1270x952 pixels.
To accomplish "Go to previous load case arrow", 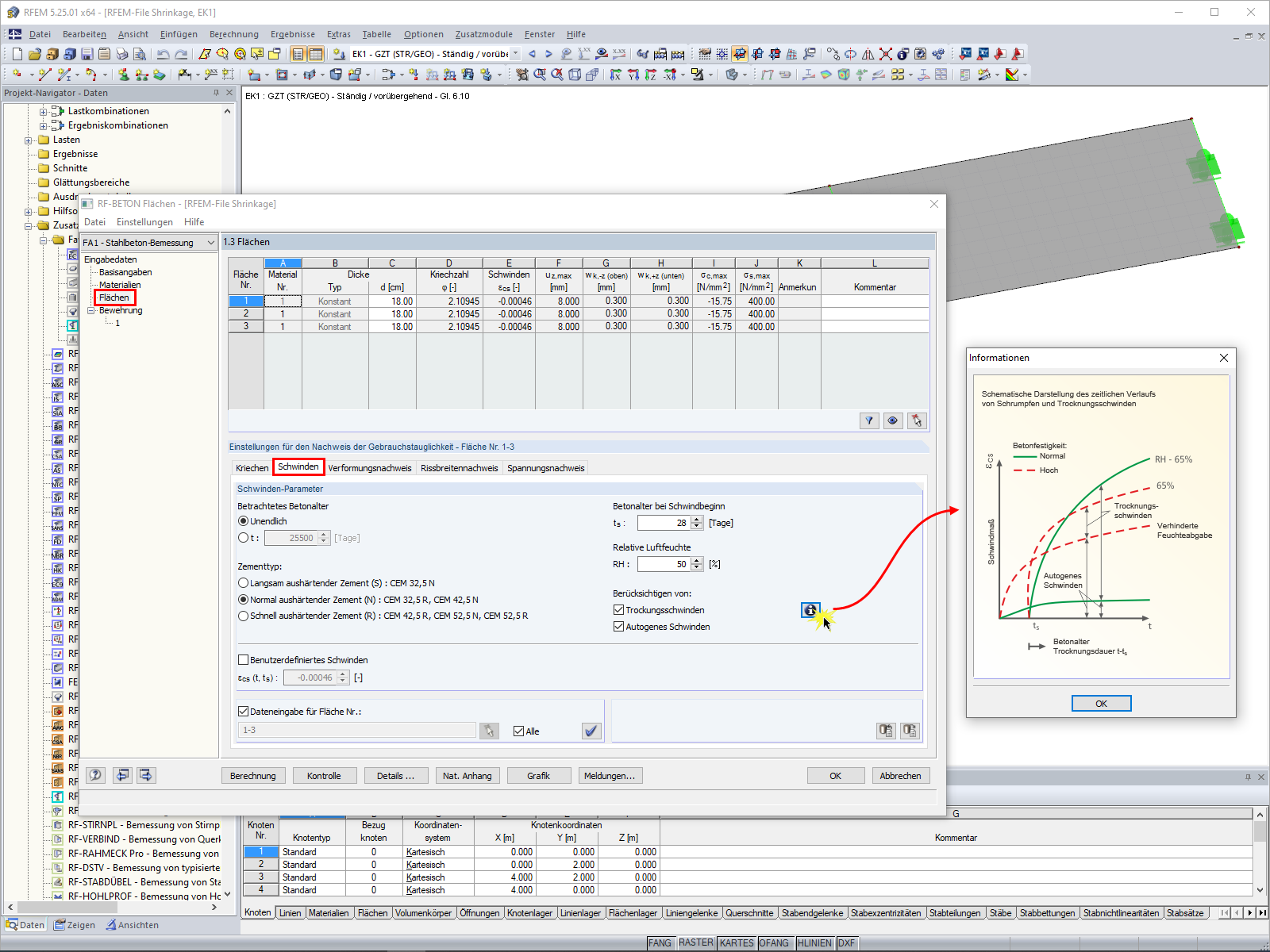I will 532,54.
